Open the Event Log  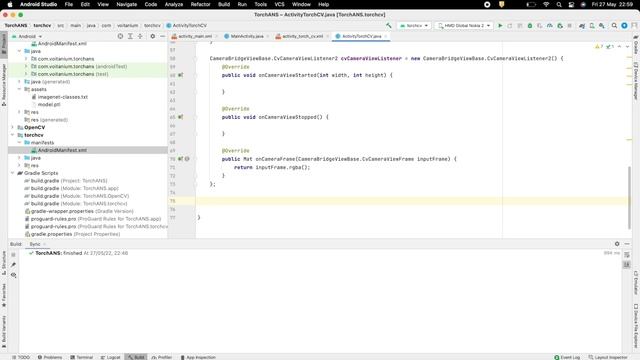(567, 357)
